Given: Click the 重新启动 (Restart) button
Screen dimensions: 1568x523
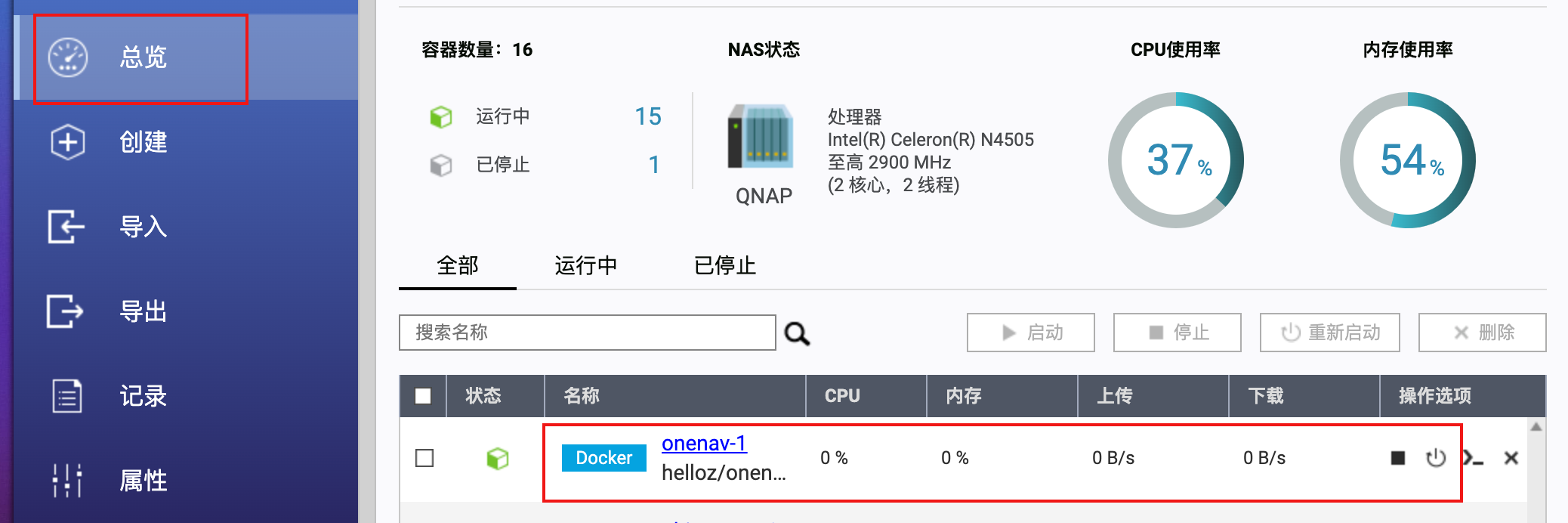Looking at the screenshot, I should tap(1329, 333).
